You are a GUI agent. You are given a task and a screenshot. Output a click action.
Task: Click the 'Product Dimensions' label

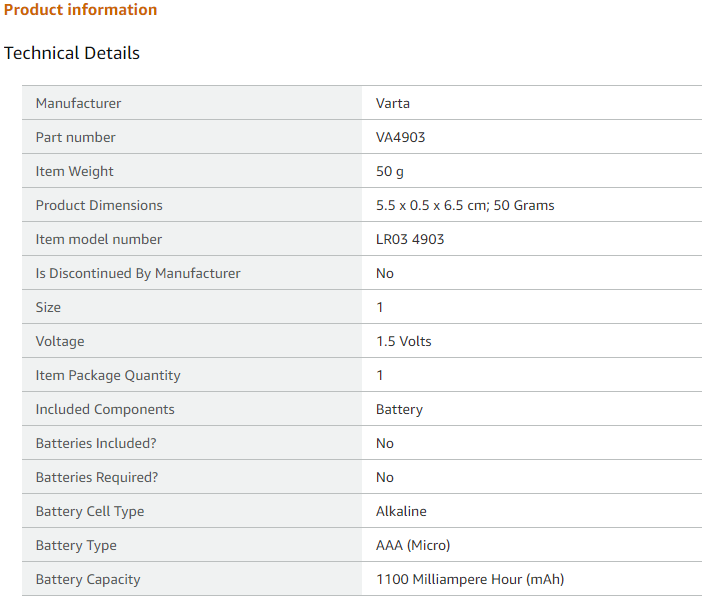(99, 205)
